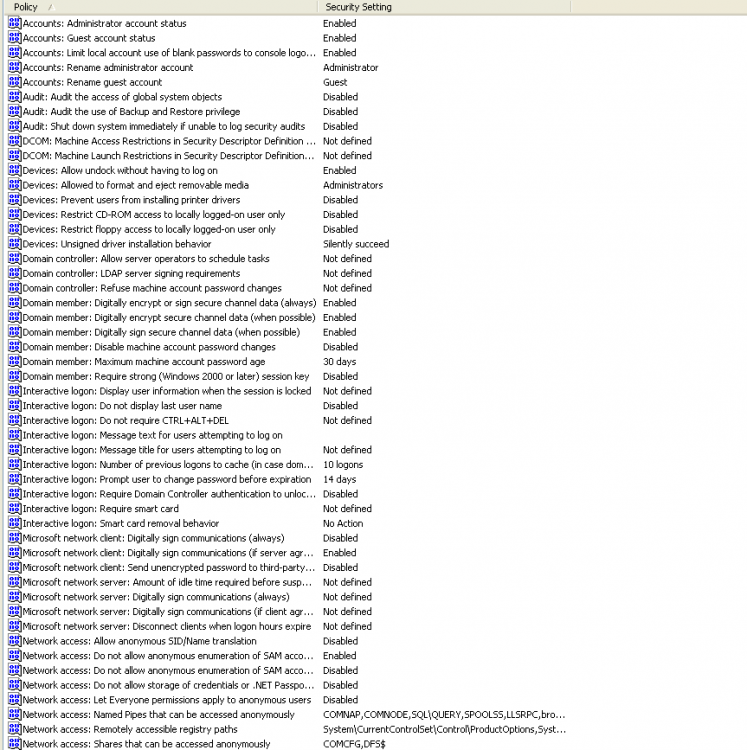Select the icon of Devices: Allow undock without having to log on
This screenshot has width=747, height=750.
[15, 170]
